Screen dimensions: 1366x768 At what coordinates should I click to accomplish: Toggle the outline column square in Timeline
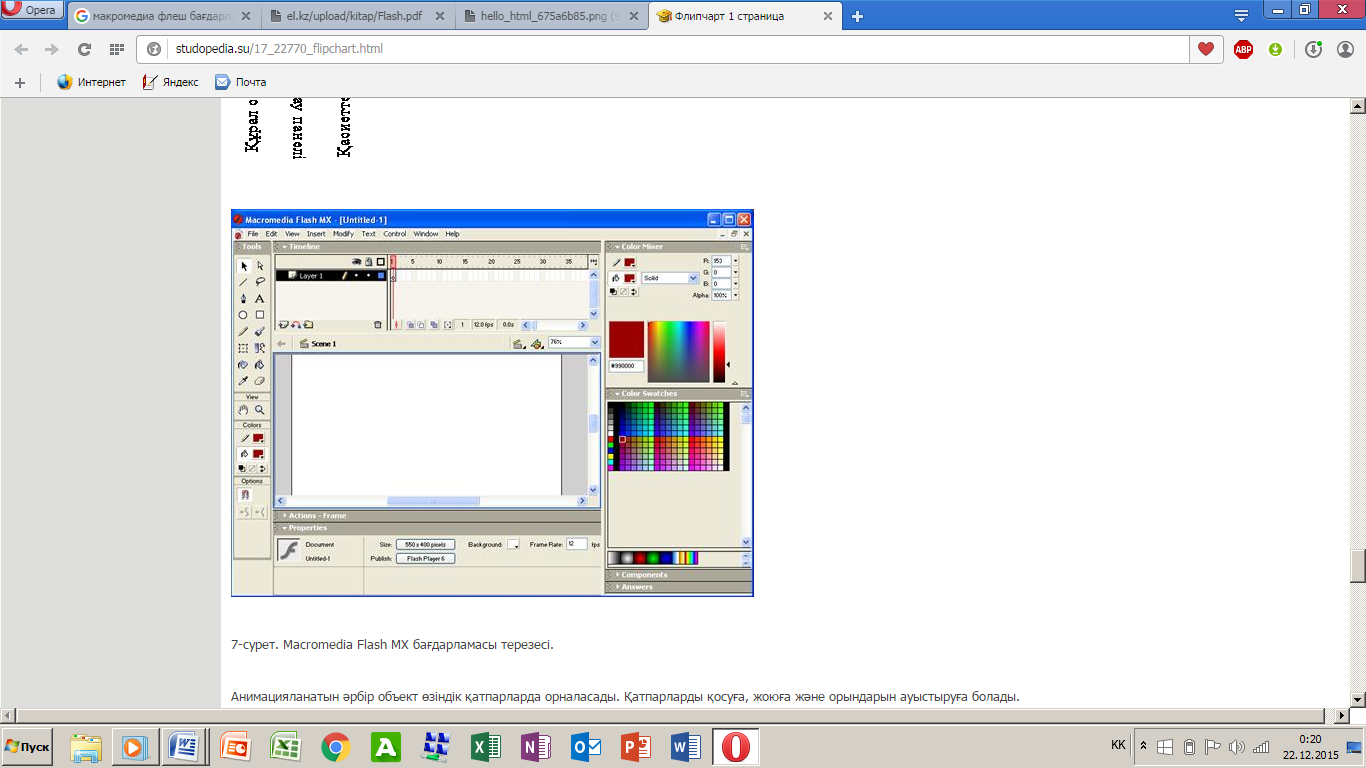tap(381, 262)
